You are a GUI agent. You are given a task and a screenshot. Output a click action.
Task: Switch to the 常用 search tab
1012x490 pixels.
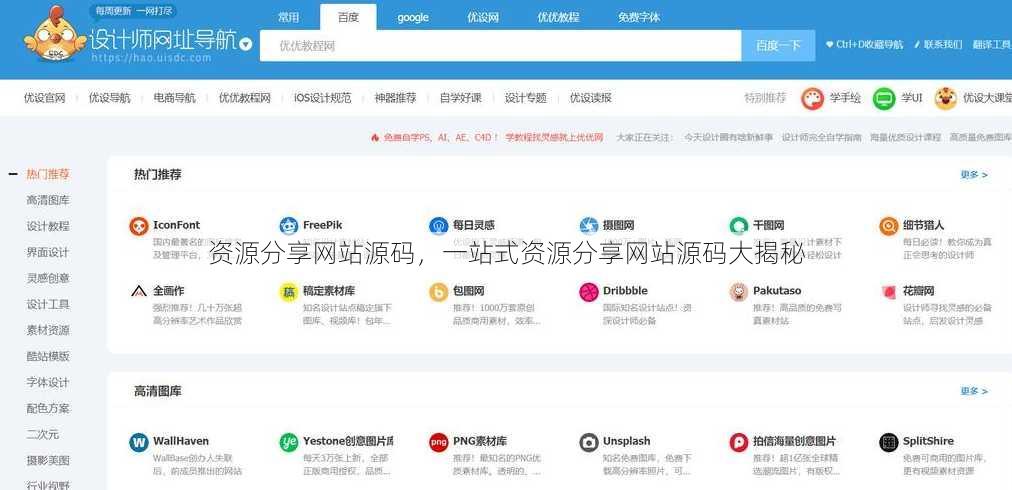(288, 17)
